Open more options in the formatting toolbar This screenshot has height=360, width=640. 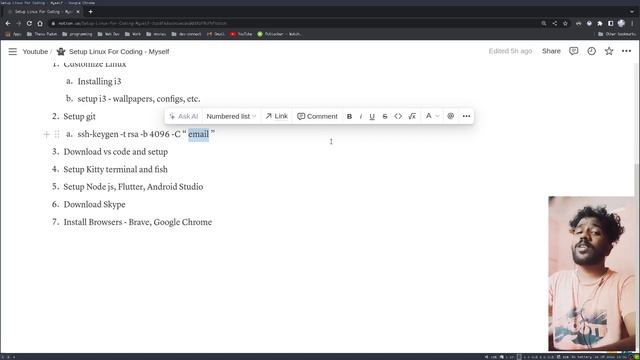click(x=466, y=116)
